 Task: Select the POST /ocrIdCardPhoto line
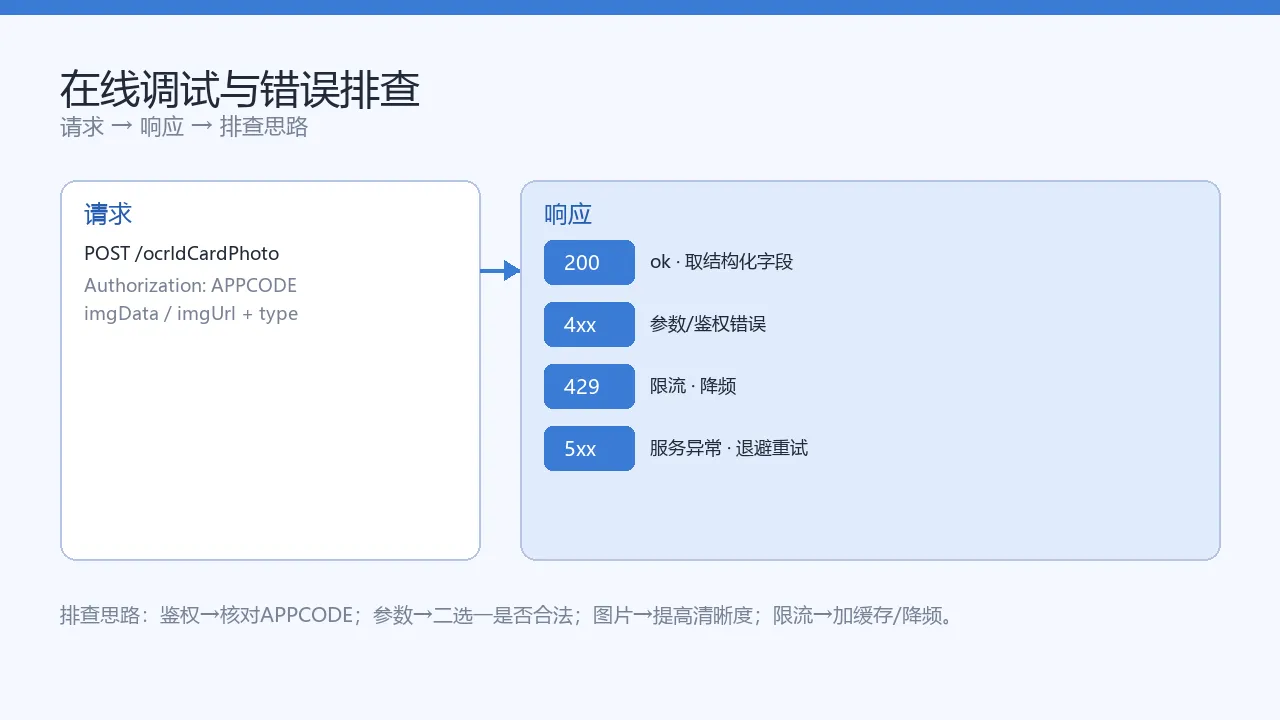coord(182,253)
